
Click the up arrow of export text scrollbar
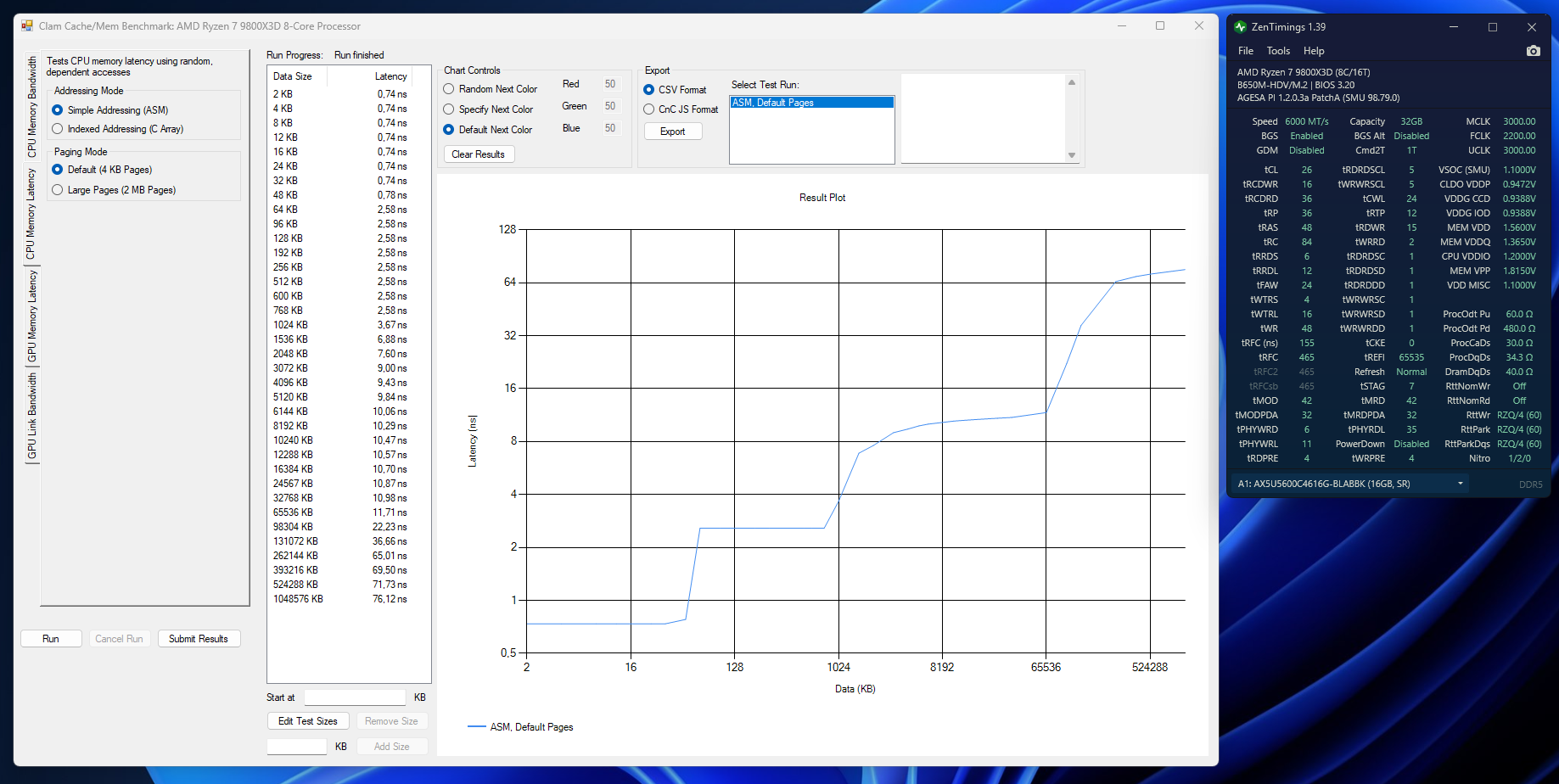pyautogui.click(x=1072, y=82)
